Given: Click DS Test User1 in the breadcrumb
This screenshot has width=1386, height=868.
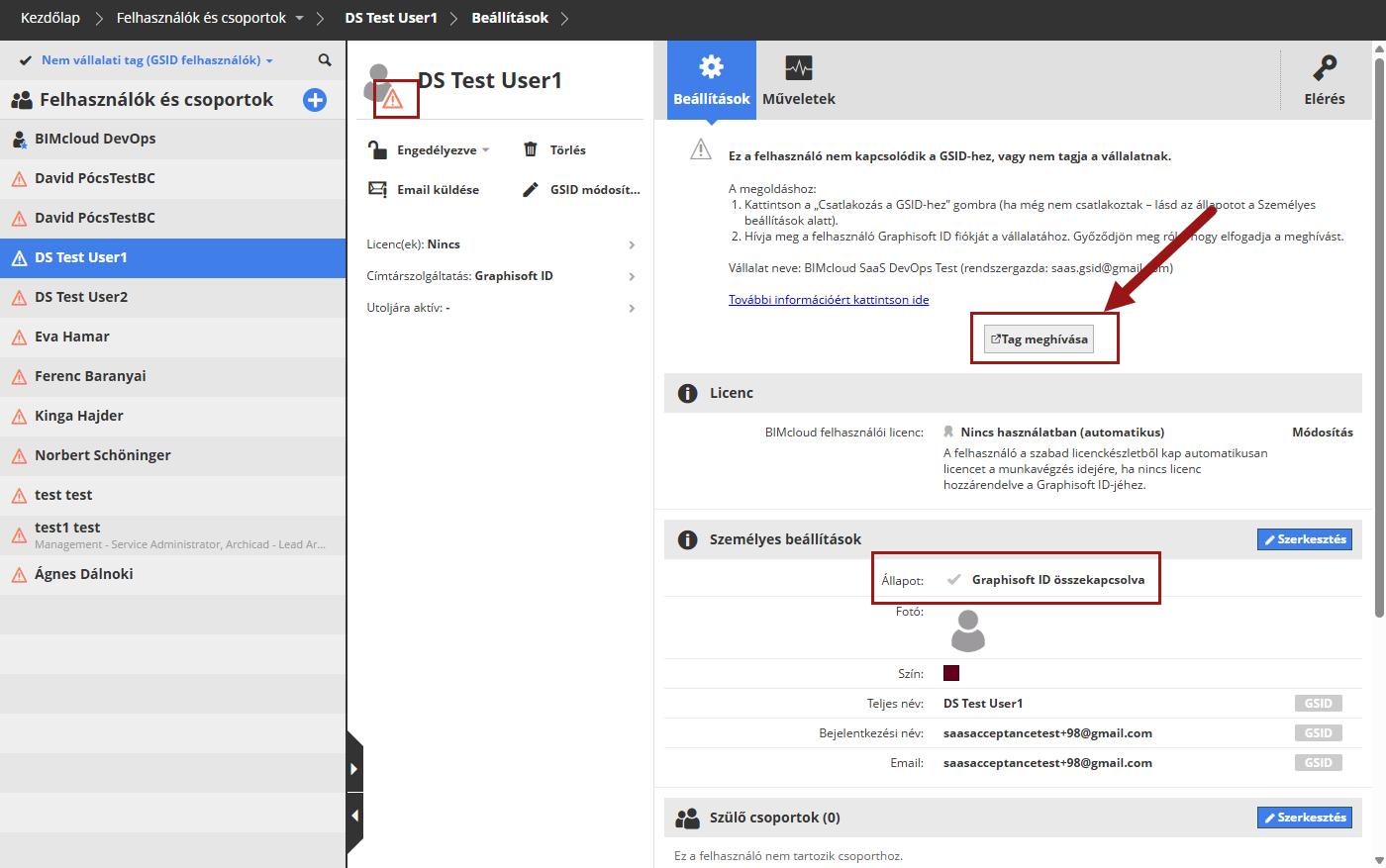Looking at the screenshot, I should pyautogui.click(x=391, y=18).
